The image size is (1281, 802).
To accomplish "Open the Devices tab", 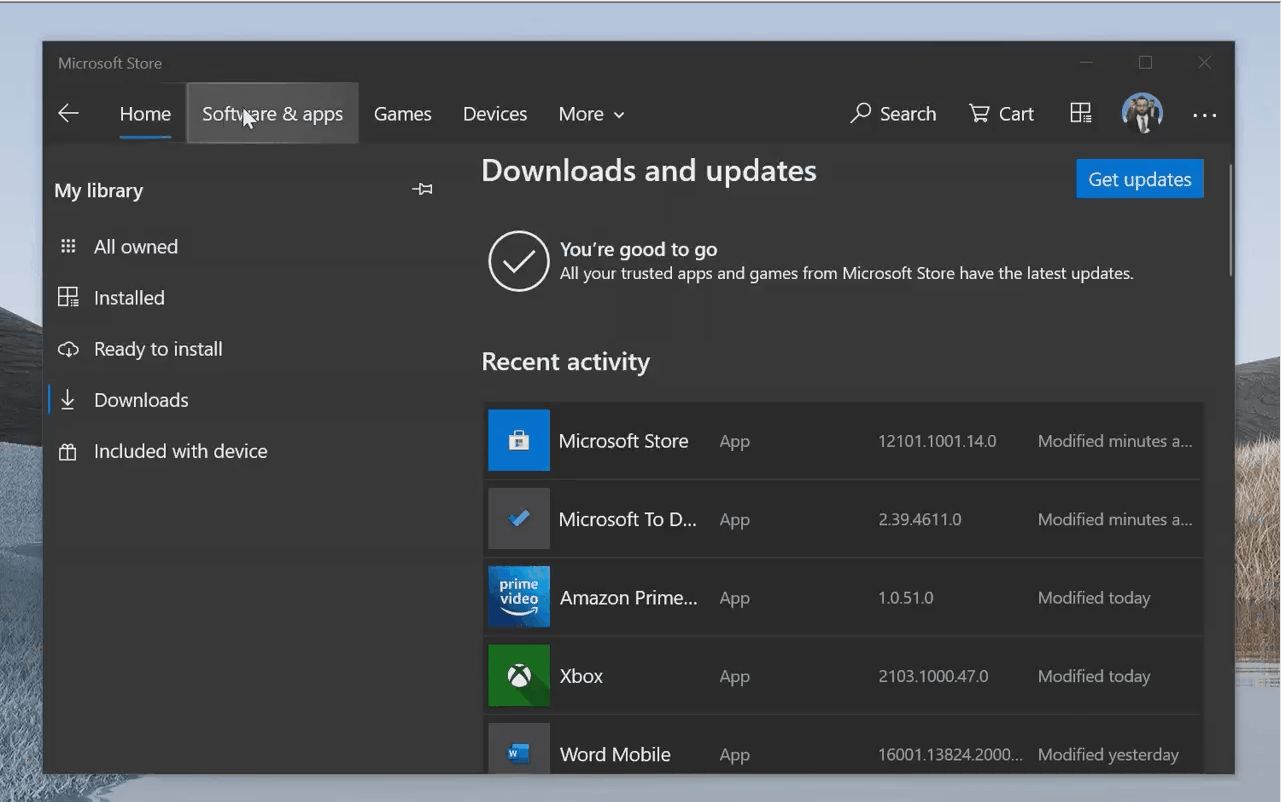I will [x=495, y=114].
